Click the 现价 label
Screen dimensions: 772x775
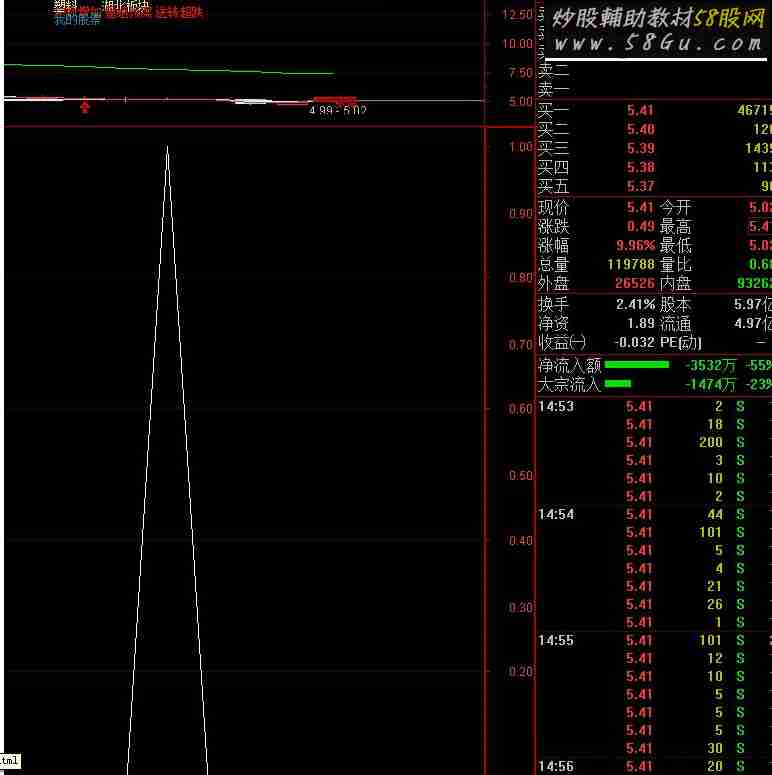[x=554, y=207]
